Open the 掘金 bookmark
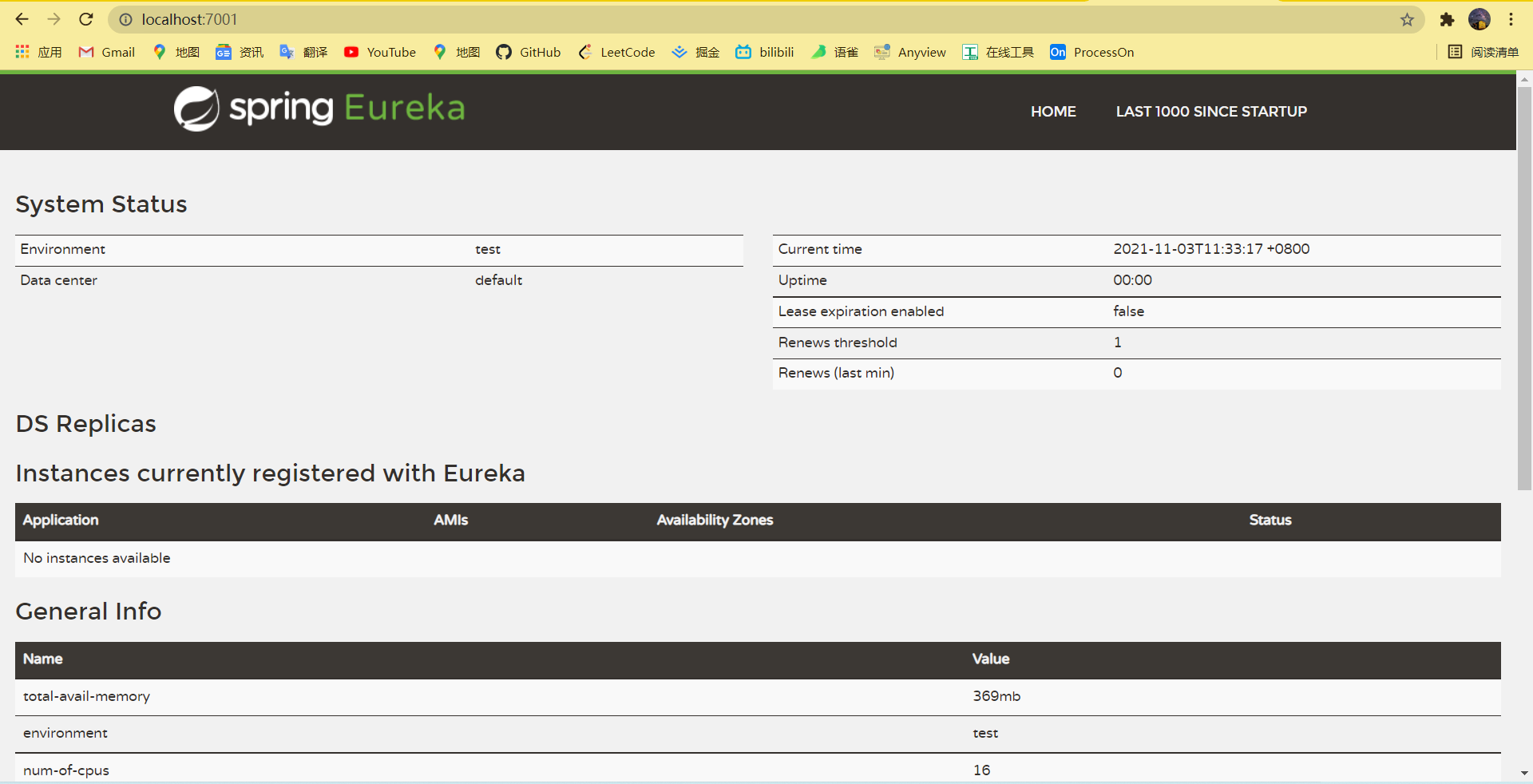1533x784 pixels. click(x=695, y=52)
